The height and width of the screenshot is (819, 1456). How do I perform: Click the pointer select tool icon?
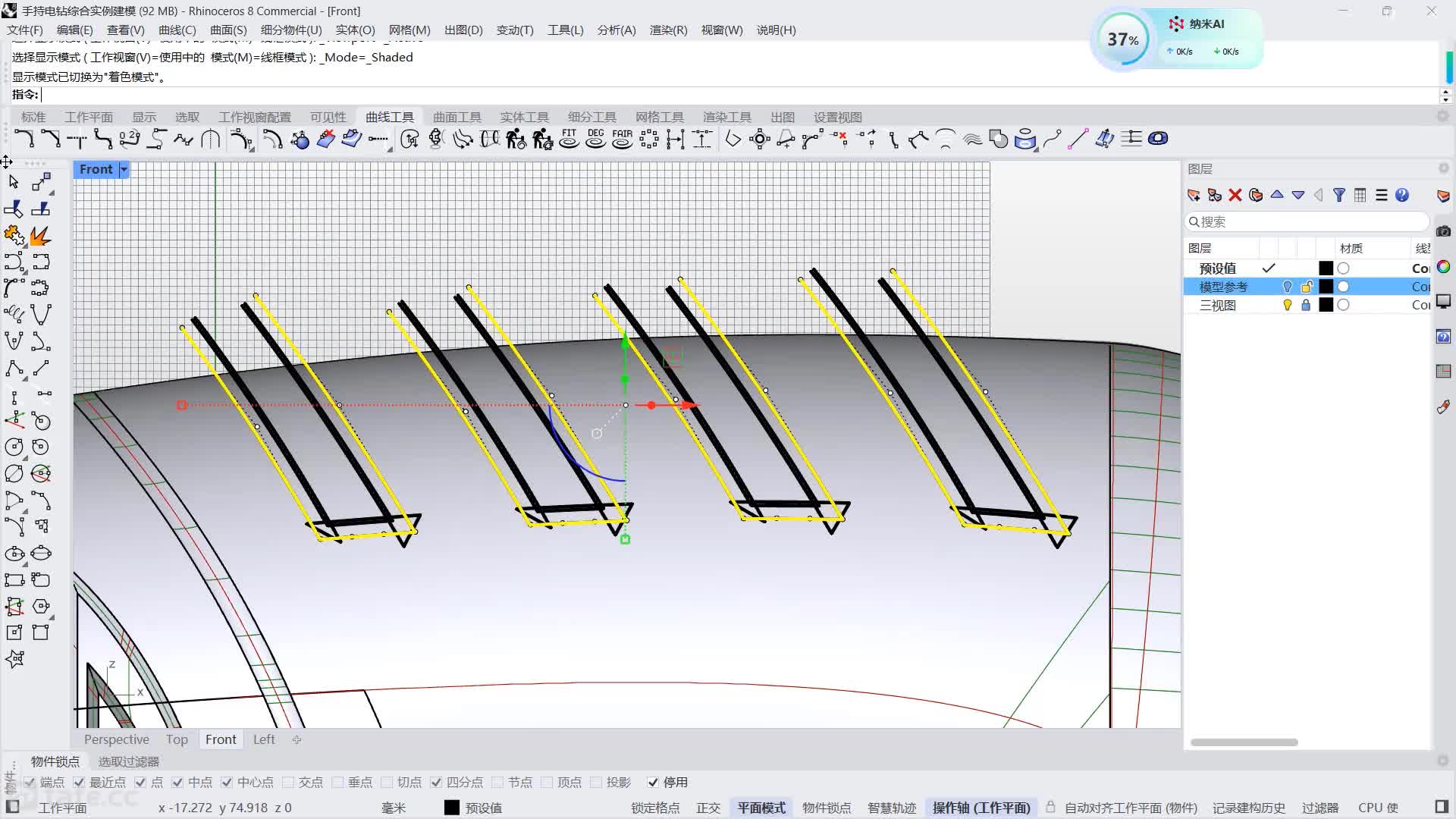[x=14, y=182]
